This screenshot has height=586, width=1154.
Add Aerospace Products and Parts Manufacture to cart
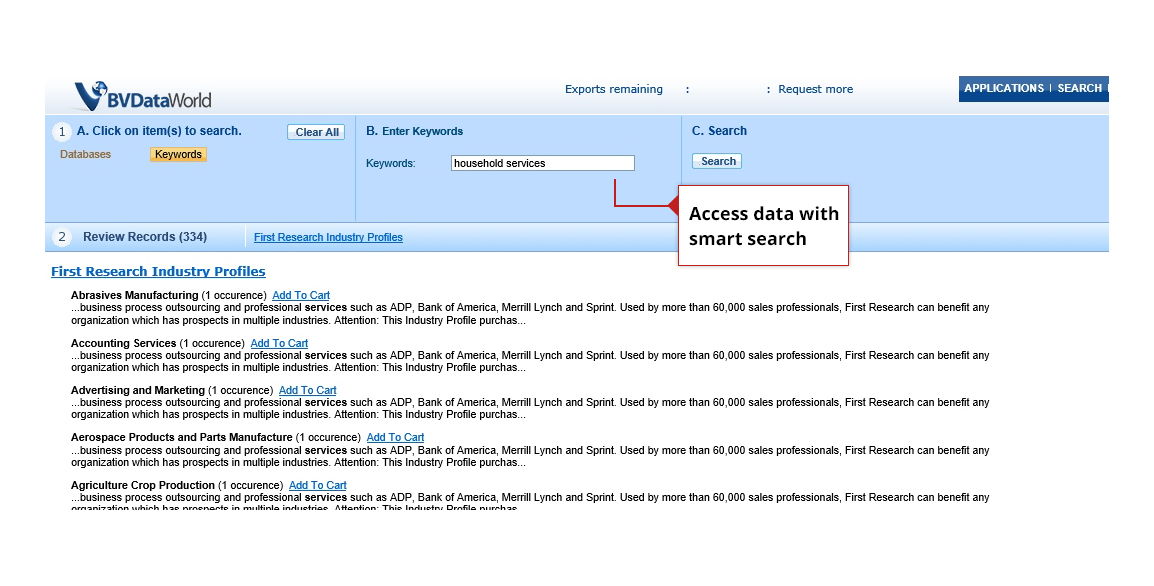coord(395,437)
